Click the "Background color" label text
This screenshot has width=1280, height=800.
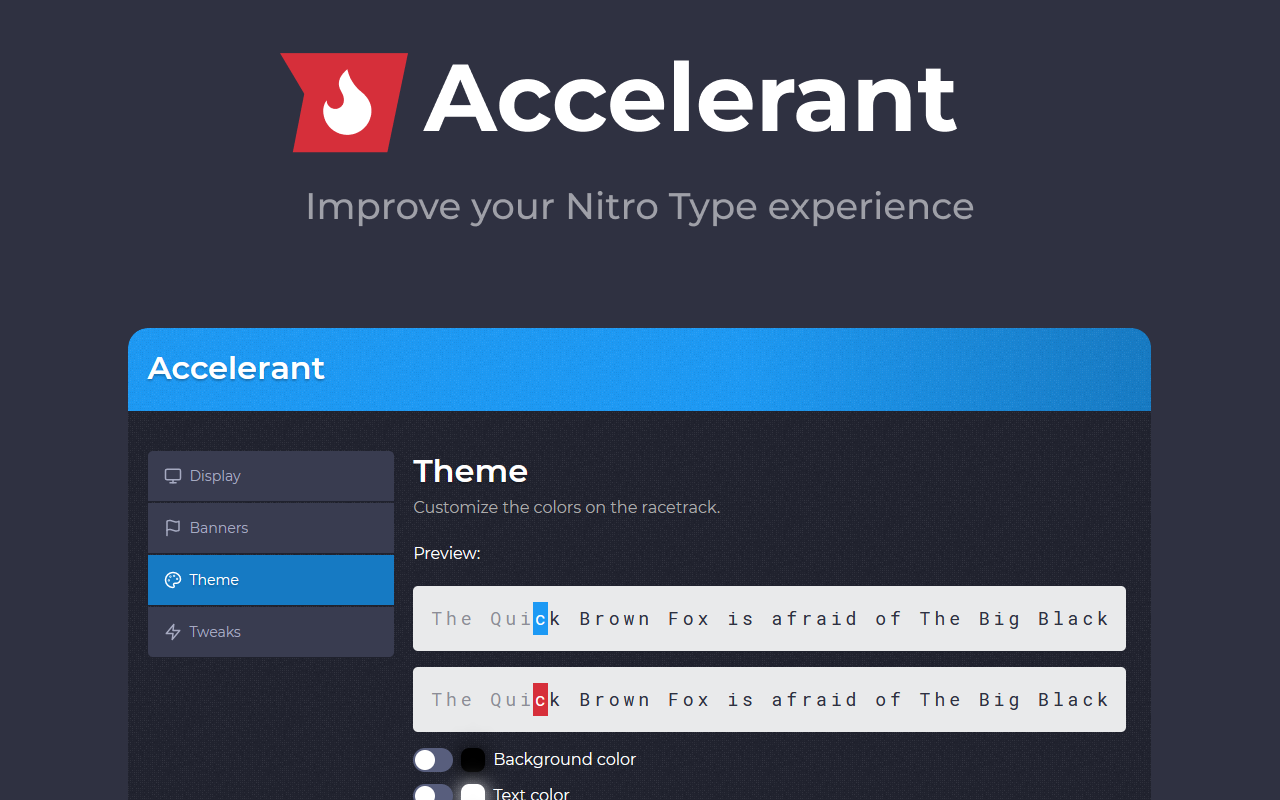click(564, 760)
